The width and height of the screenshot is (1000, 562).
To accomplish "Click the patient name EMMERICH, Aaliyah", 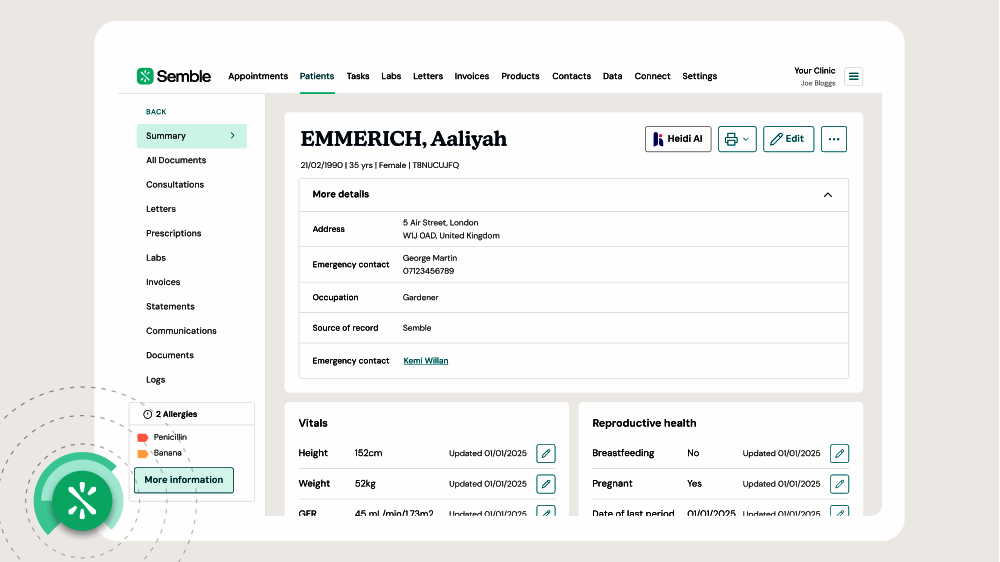I will click(x=404, y=138).
